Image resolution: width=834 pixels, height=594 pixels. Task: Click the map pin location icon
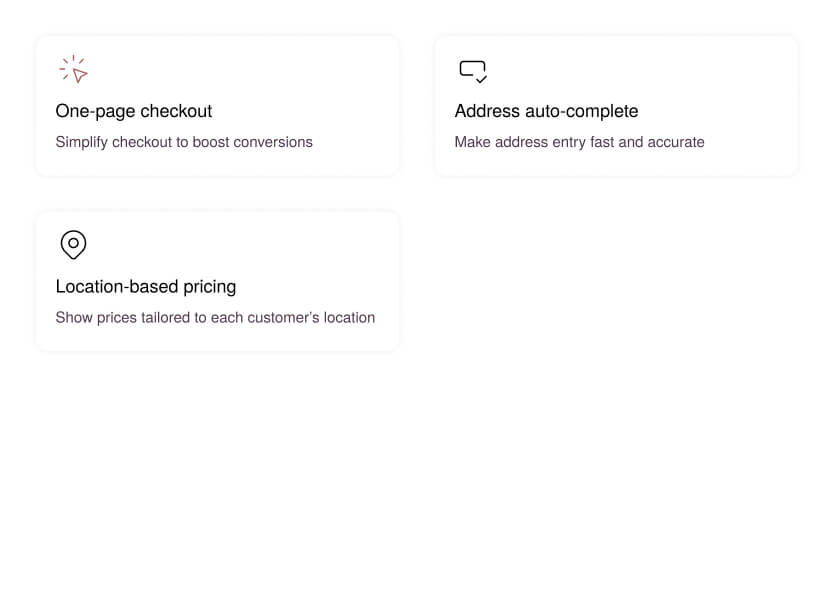tap(73, 244)
